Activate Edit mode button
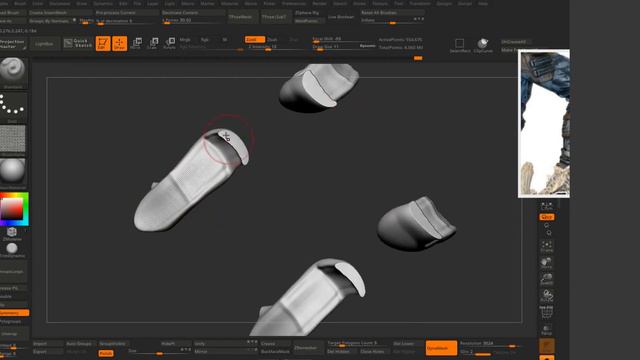This screenshot has width=640, height=360. tap(103, 43)
